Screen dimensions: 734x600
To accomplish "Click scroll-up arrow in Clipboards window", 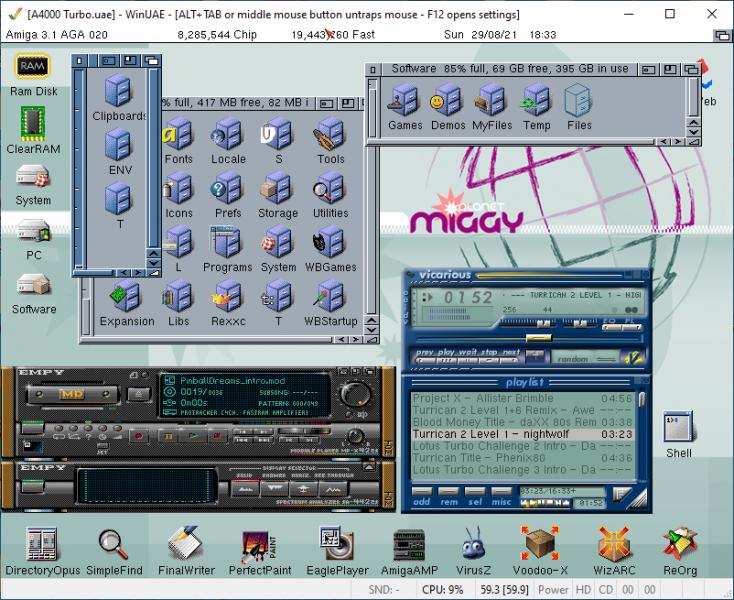I will [154, 253].
